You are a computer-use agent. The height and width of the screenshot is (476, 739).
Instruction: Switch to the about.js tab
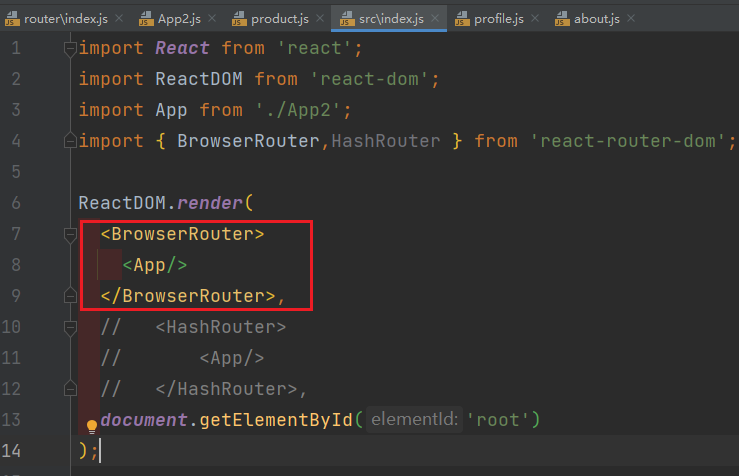click(597, 19)
